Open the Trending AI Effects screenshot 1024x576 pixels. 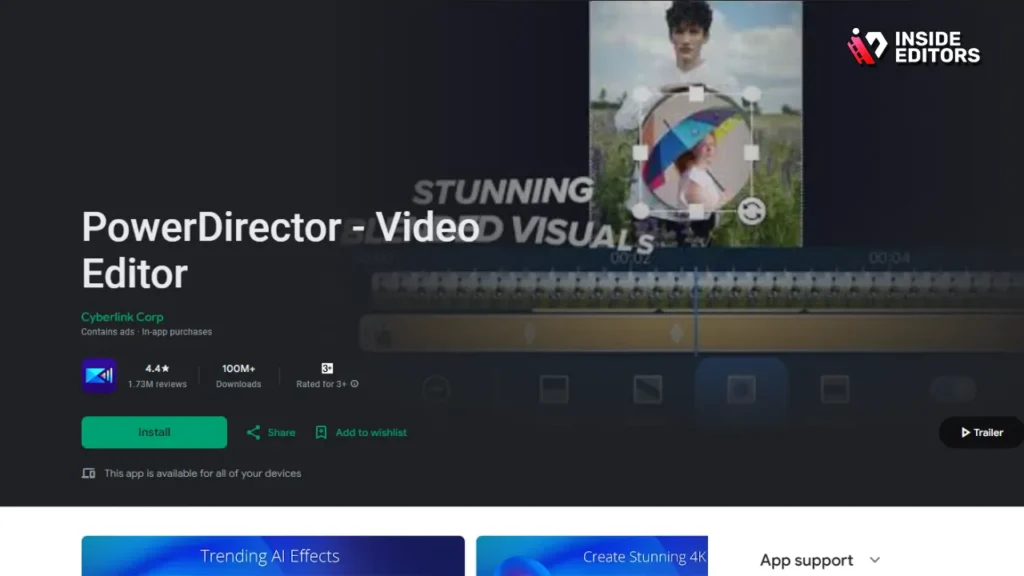point(273,556)
